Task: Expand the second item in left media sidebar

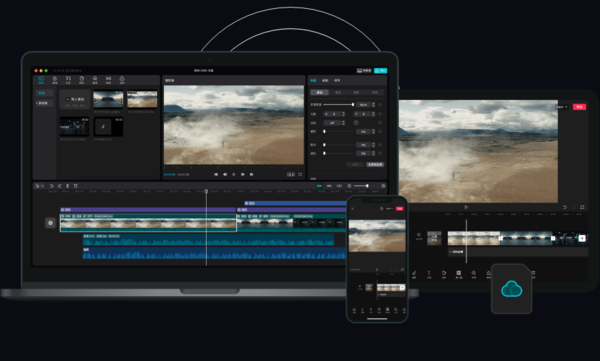Action: [x=42, y=103]
